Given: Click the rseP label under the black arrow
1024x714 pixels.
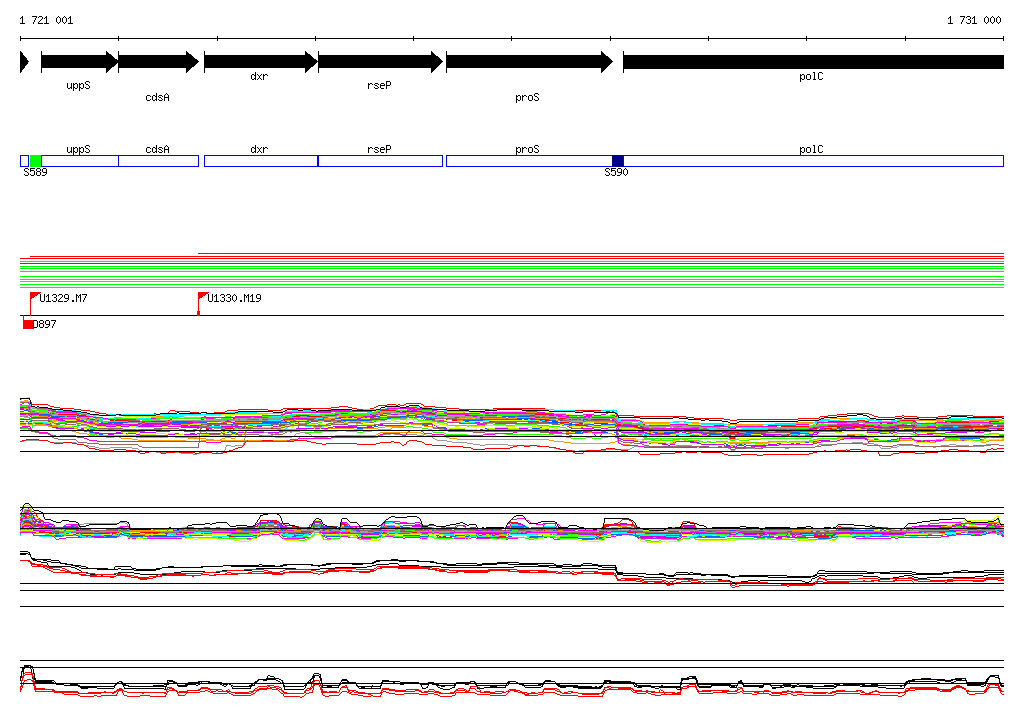Looking at the screenshot, I should tap(379, 86).
